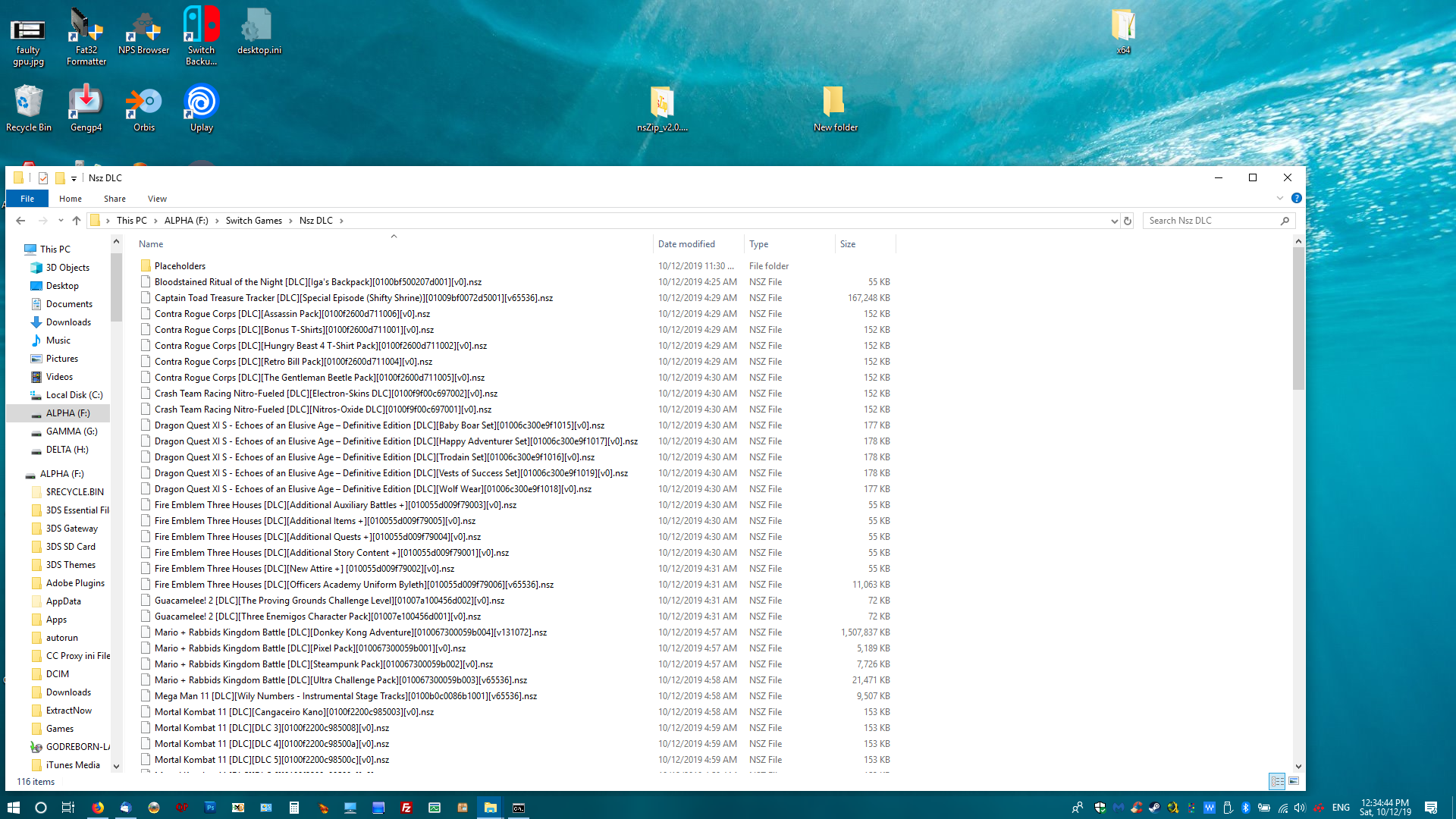
Task: Open Steam from the system tray
Action: [1154, 808]
